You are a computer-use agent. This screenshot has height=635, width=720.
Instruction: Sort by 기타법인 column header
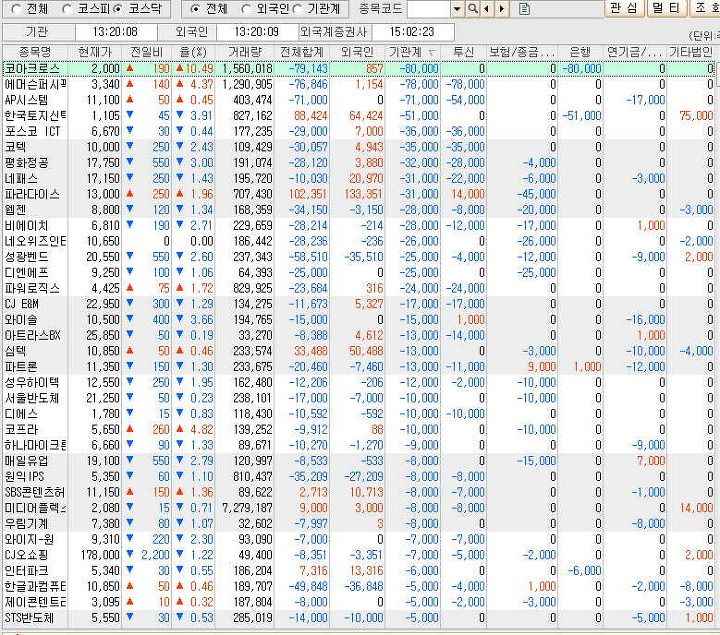coord(691,52)
